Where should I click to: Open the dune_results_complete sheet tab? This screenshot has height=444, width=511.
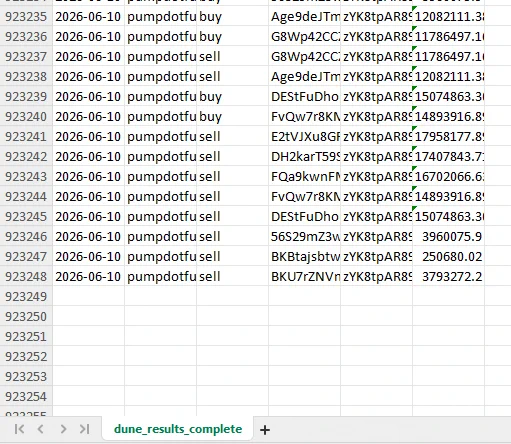click(x=178, y=429)
